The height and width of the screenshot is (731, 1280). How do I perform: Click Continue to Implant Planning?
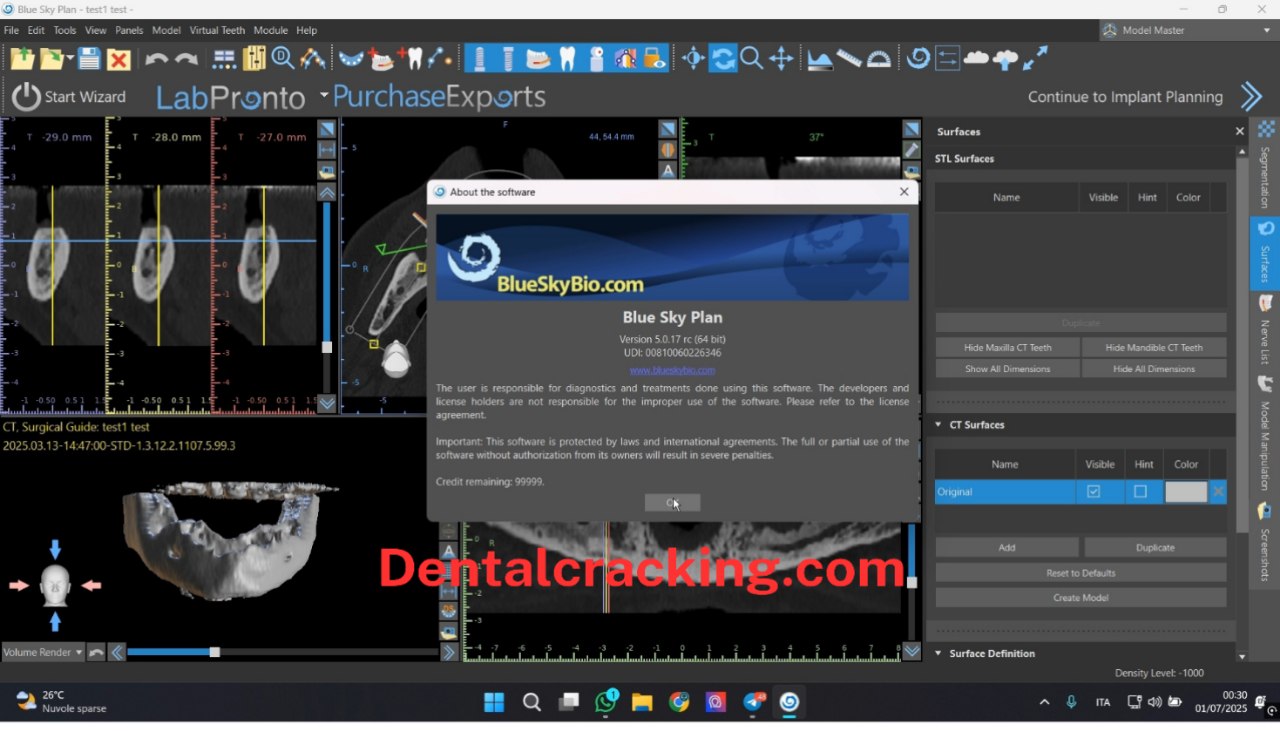tap(1125, 97)
